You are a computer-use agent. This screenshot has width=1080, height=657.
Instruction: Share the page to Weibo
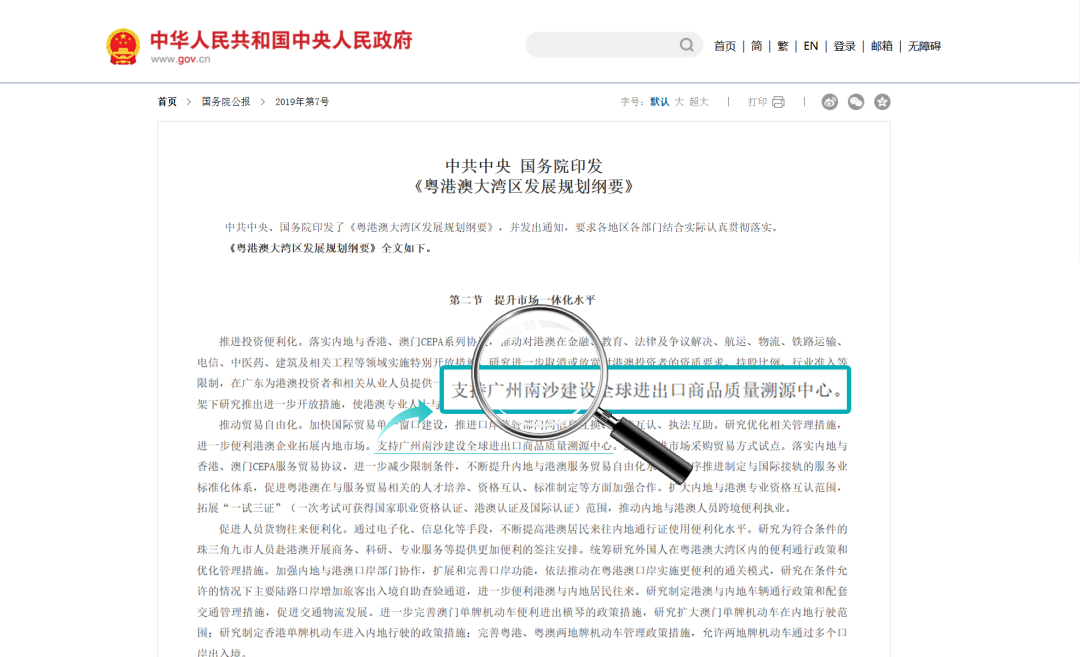pos(830,102)
